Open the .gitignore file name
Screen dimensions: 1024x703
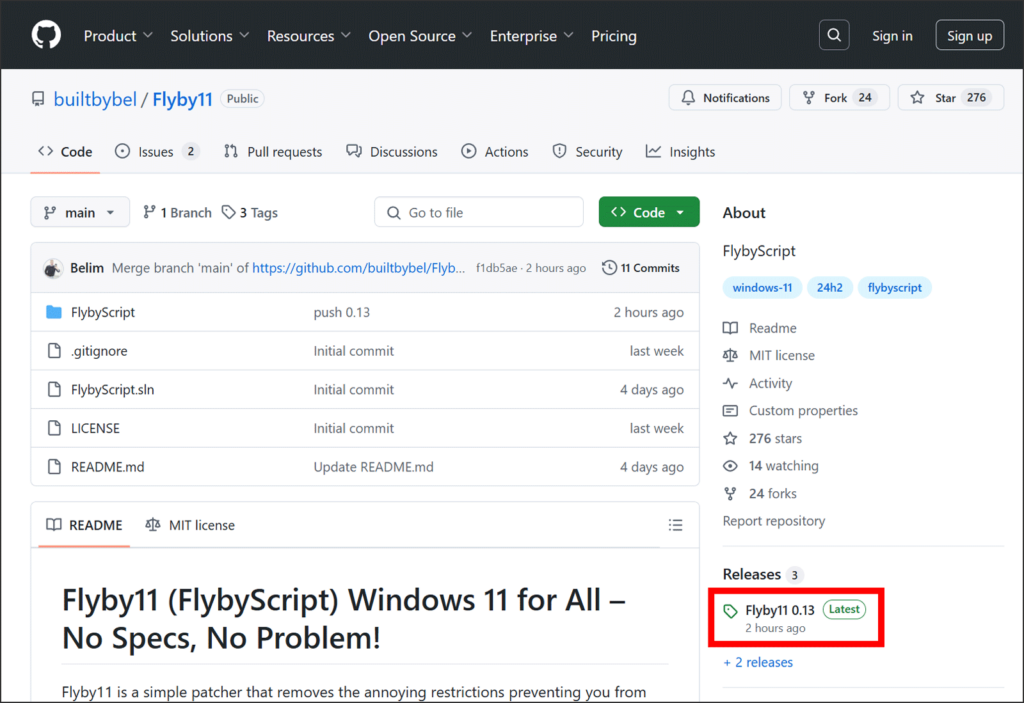99,351
